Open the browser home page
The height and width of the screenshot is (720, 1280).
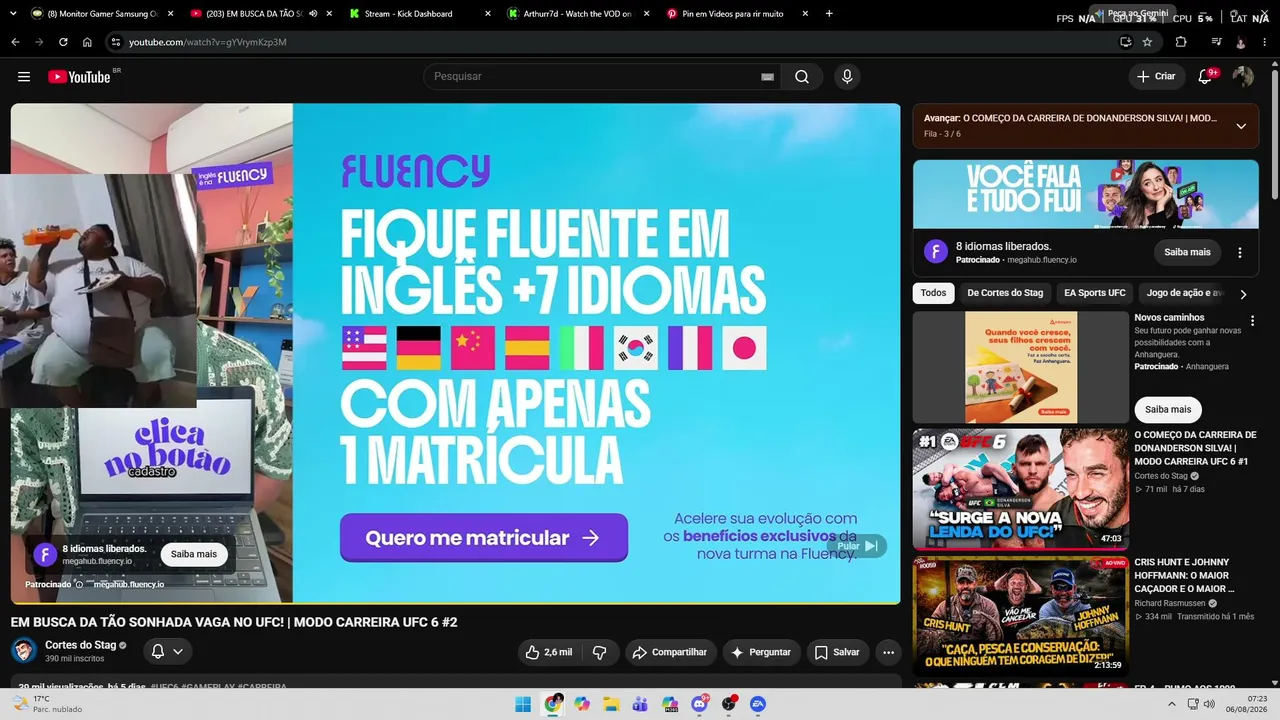pos(87,42)
